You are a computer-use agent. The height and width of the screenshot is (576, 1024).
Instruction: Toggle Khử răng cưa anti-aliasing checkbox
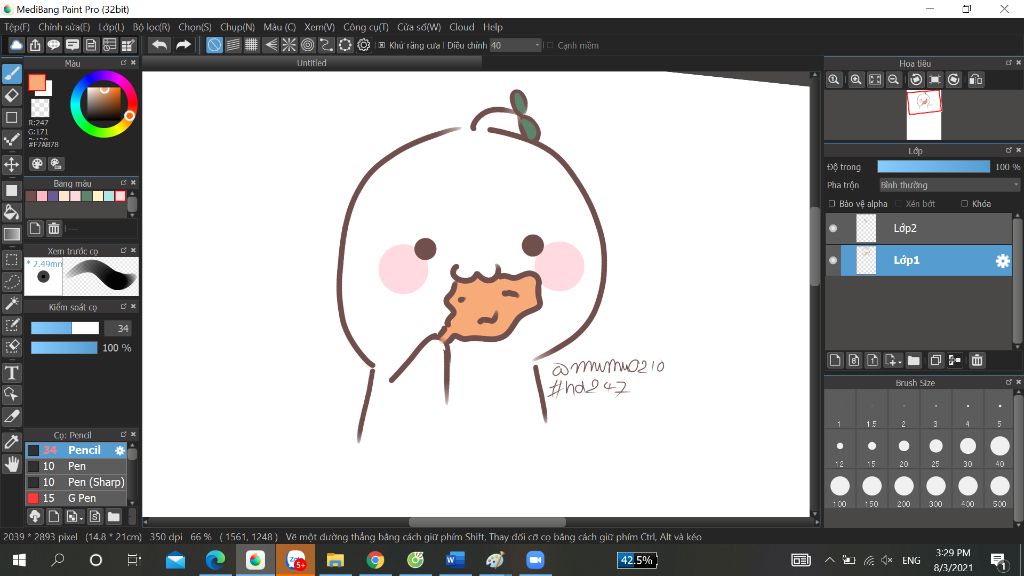pyautogui.click(x=382, y=45)
